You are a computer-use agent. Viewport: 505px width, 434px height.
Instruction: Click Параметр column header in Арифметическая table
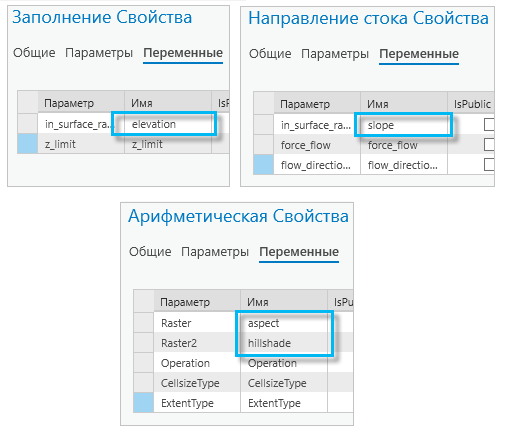[x=197, y=302]
